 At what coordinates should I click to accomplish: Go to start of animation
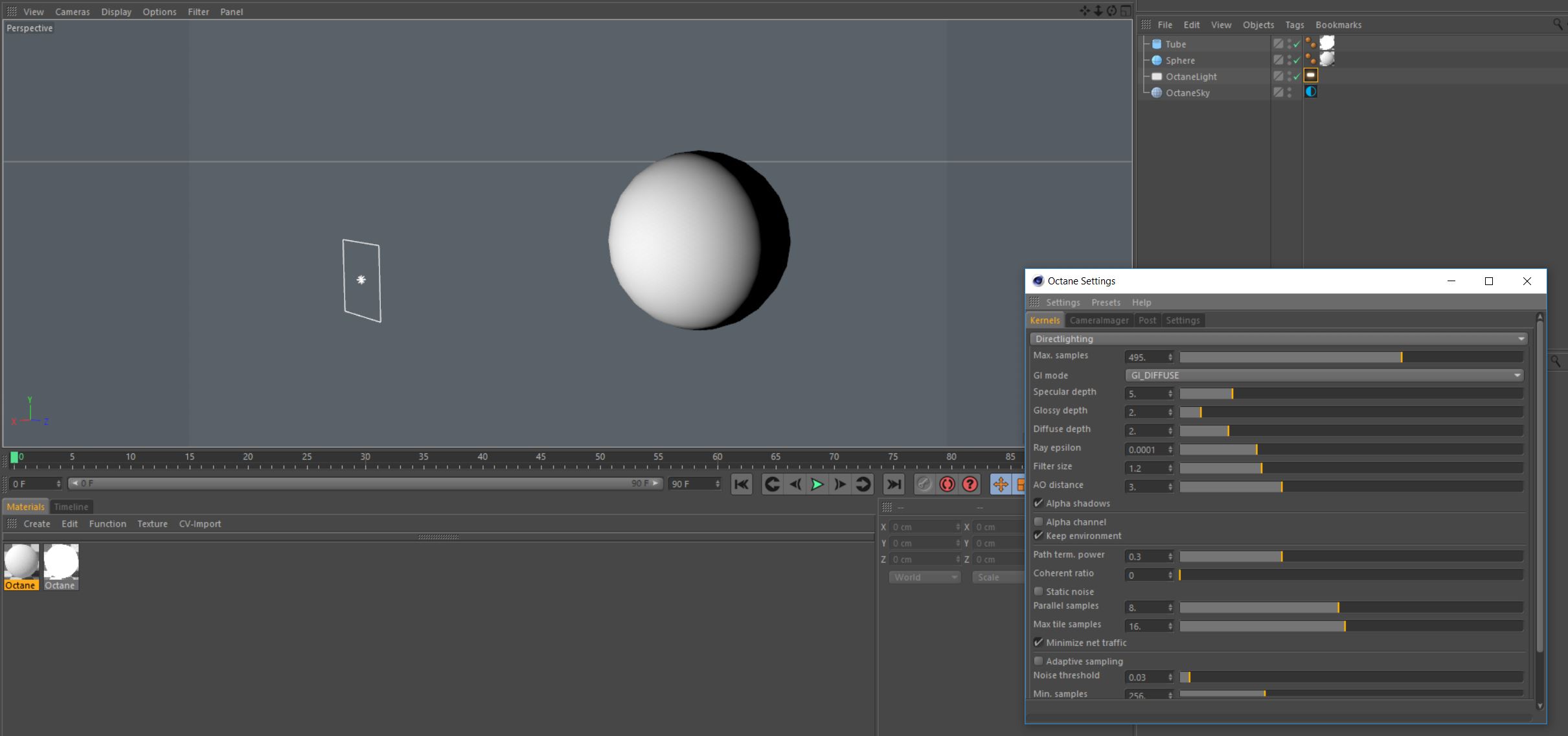point(742,484)
